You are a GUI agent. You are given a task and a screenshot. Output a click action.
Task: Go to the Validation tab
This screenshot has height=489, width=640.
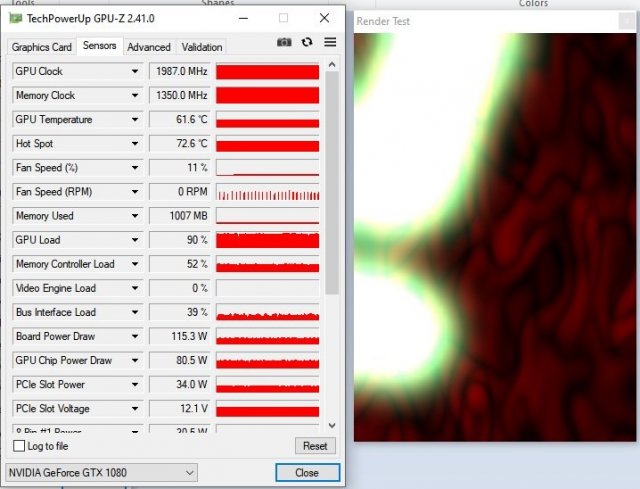pos(202,47)
